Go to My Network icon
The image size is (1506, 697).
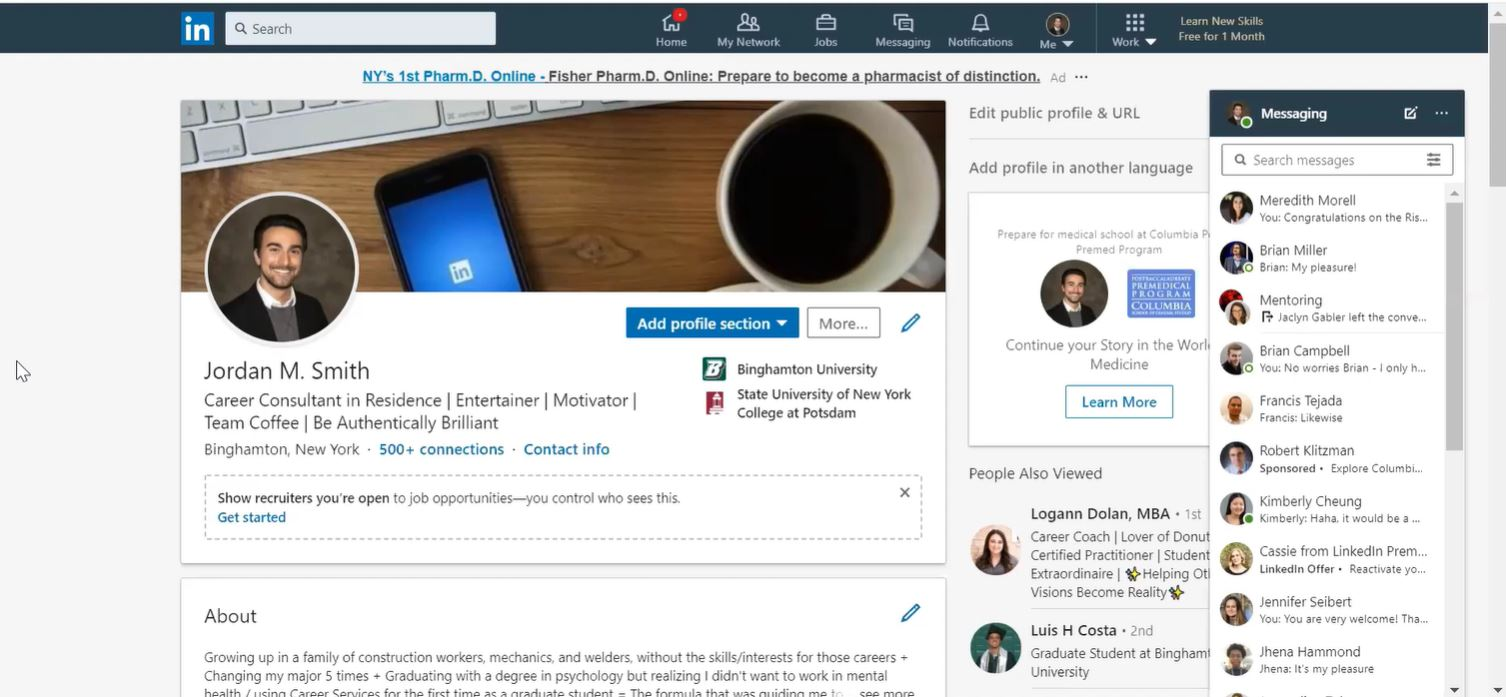pyautogui.click(x=748, y=22)
